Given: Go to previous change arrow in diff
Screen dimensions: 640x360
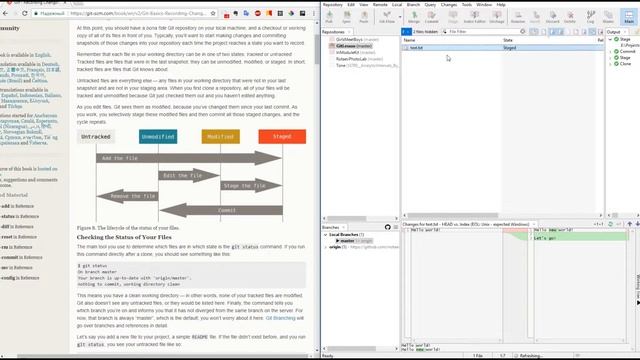Looking at the screenshot, I should tap(629, 224).
